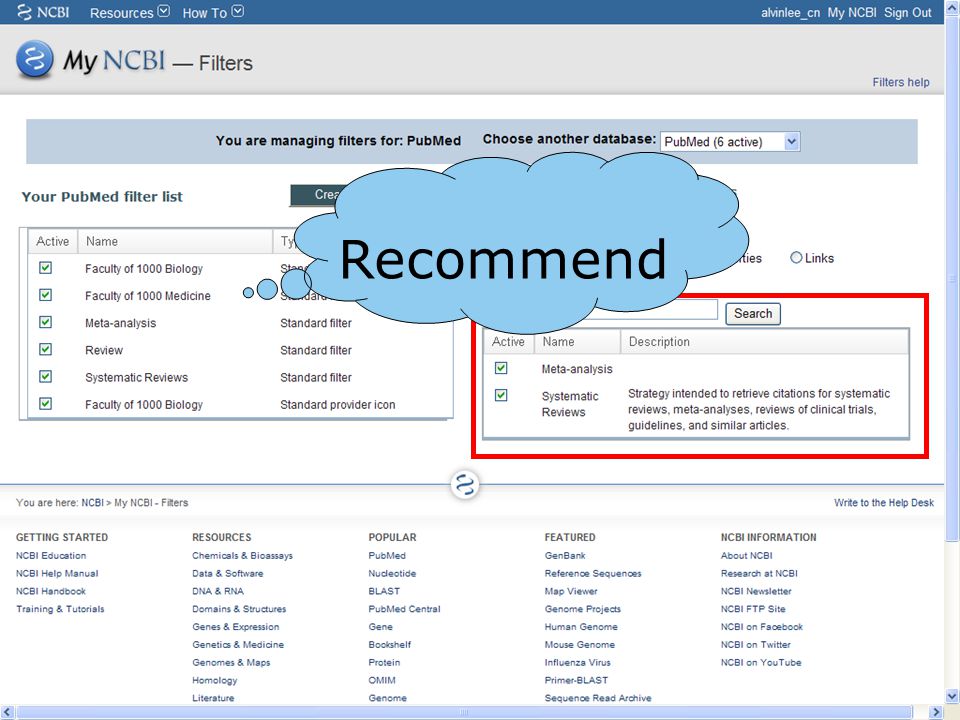Click Description column header in results
Screen dimensions: 960x720
point(764,342)
